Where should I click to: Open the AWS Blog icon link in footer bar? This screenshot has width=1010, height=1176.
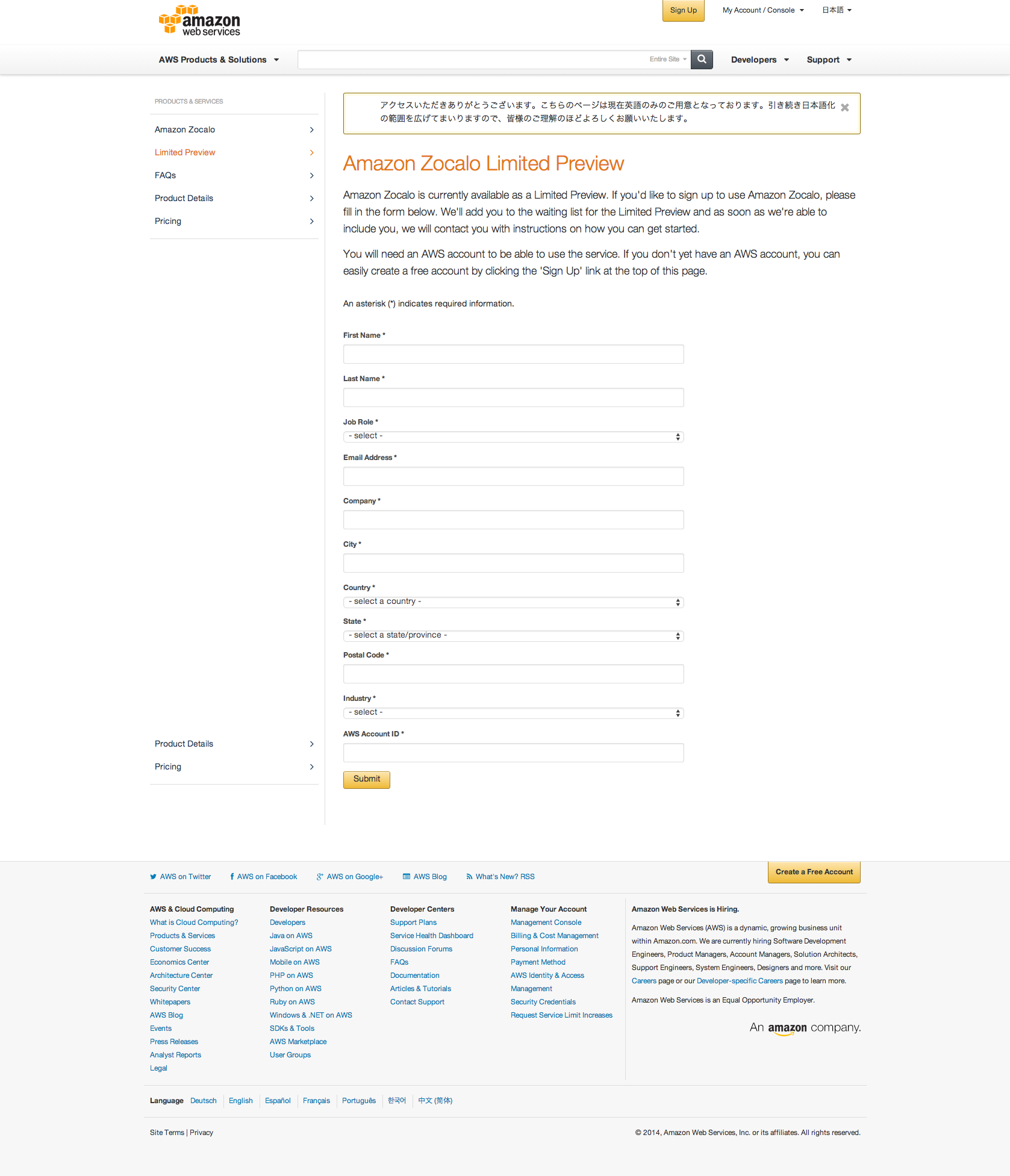(425, 877)
